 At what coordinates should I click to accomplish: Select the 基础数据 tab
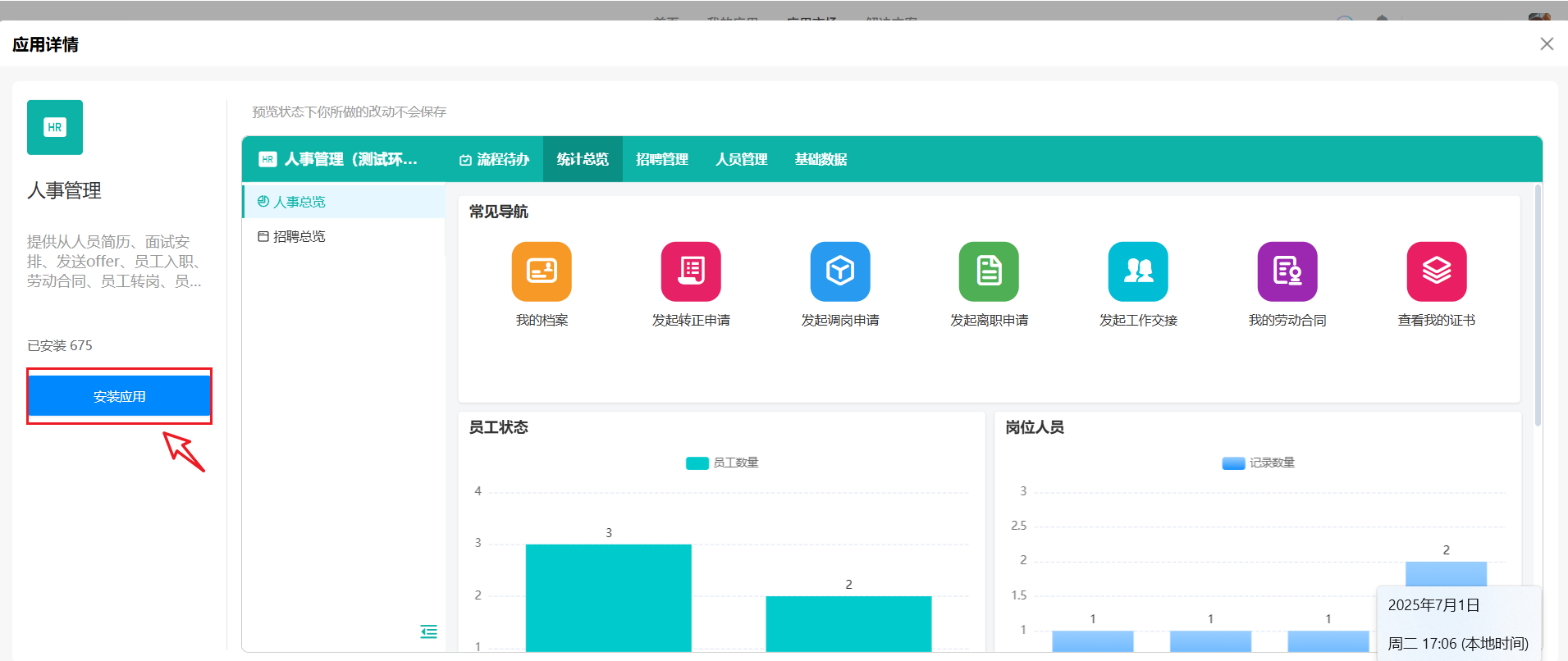point(821,159)
